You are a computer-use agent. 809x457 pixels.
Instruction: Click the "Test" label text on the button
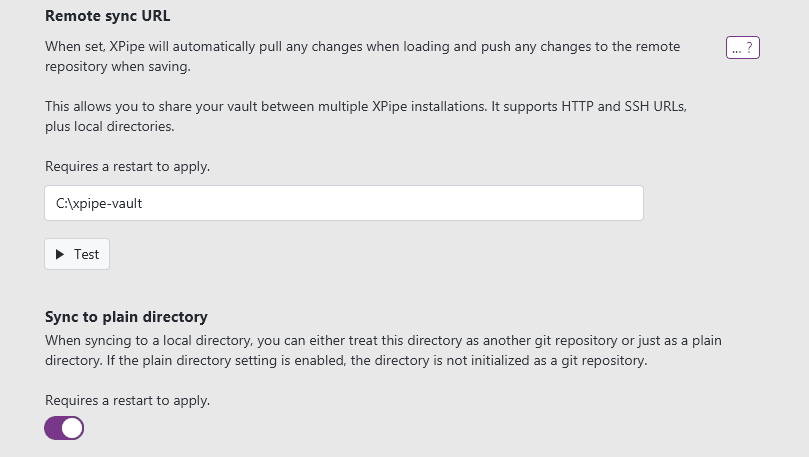point(87,255)
